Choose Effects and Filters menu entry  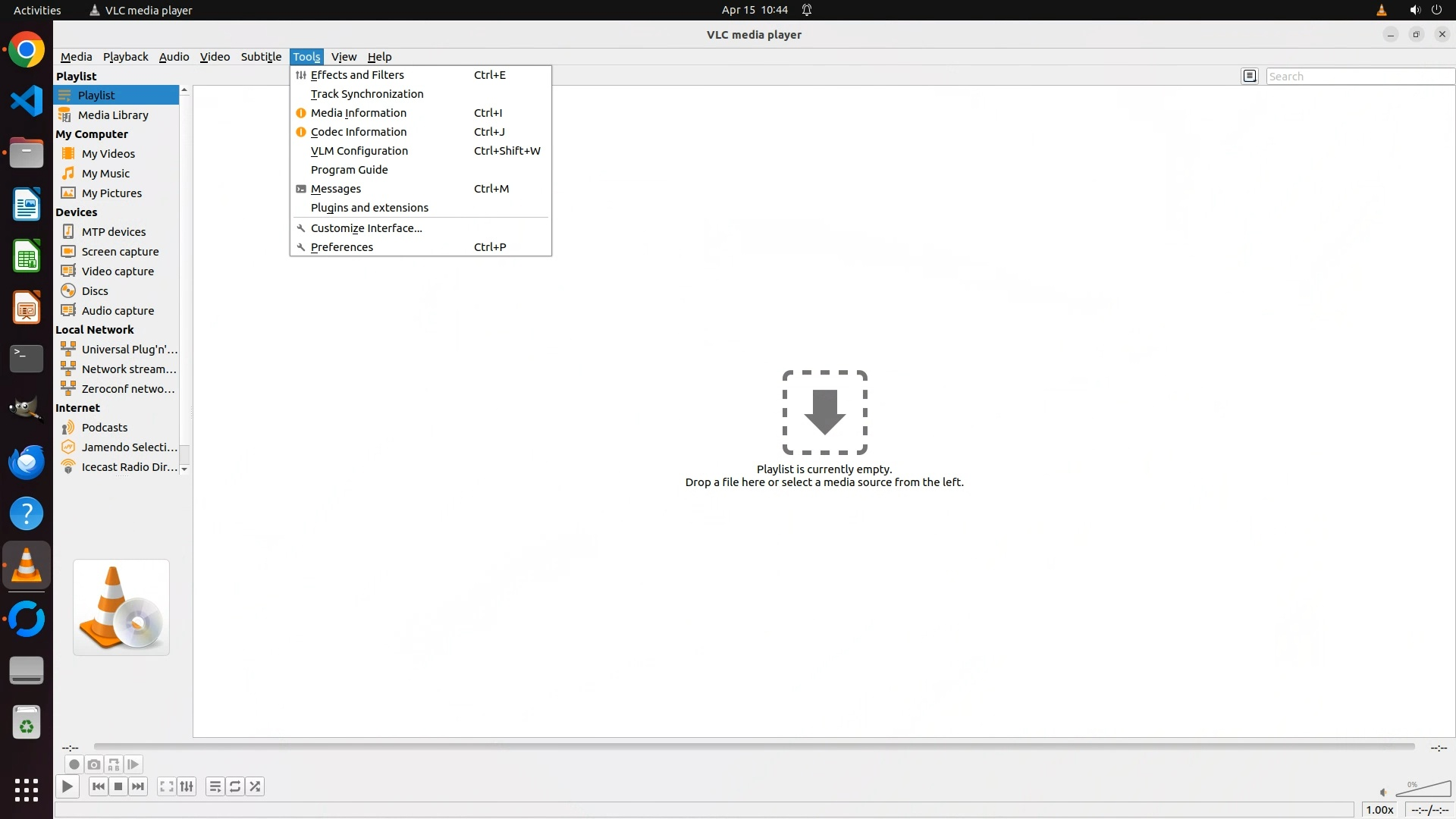click(x=357, y=75)
